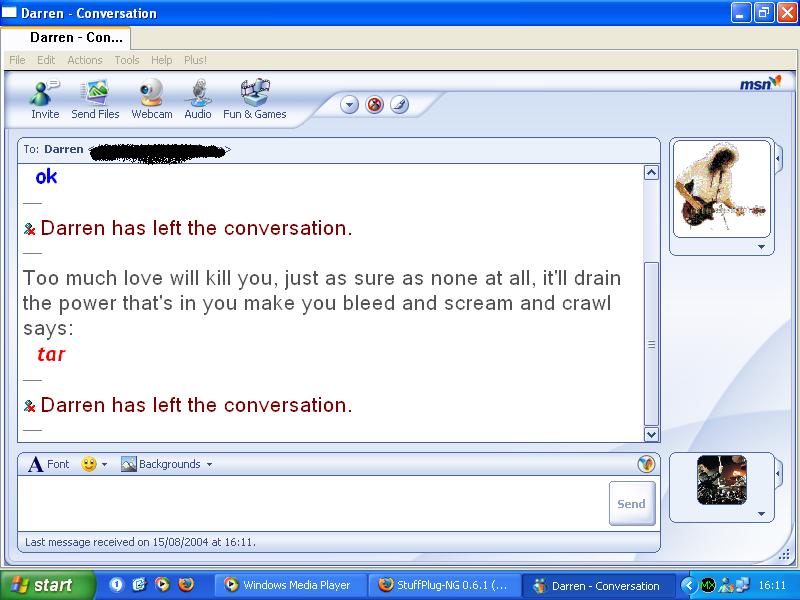800x600 pixels.
Task: Click the handwriting pen icon in toolbar
Action: tap(399, 104)
